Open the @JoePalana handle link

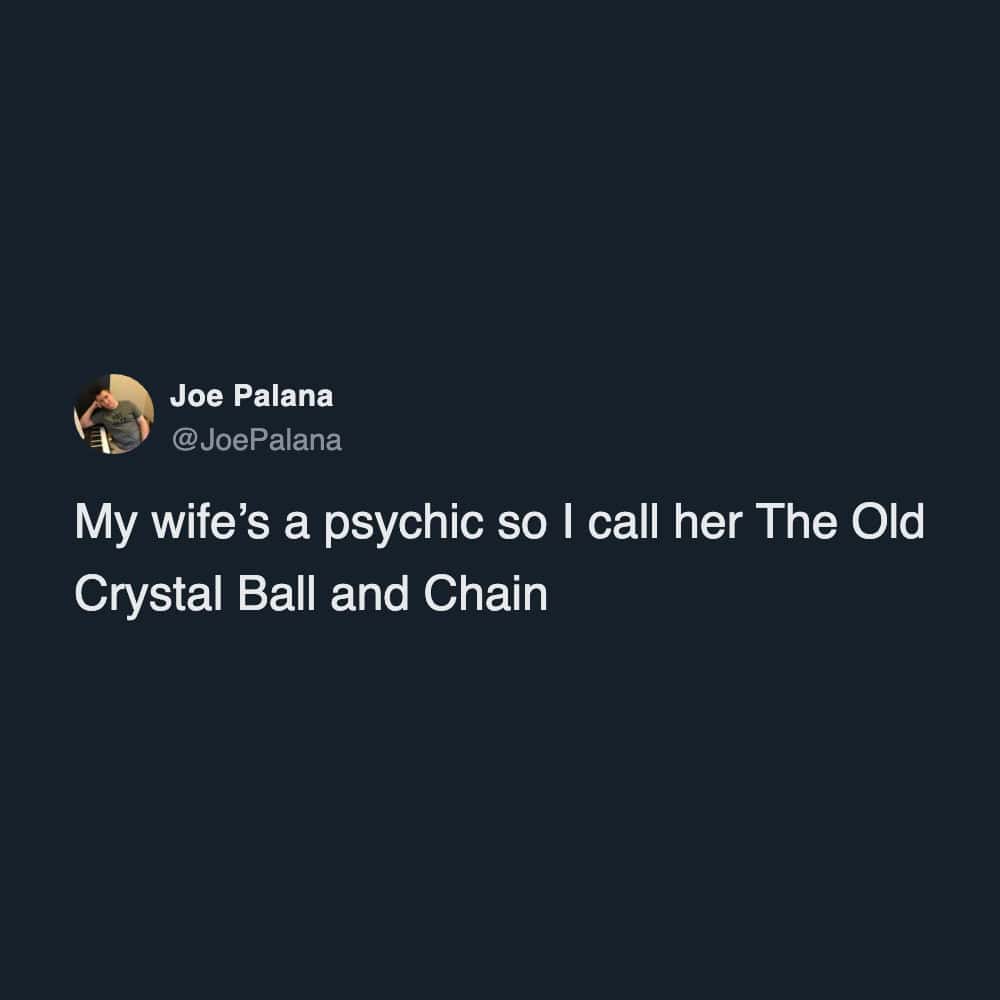tap(256, 440)
